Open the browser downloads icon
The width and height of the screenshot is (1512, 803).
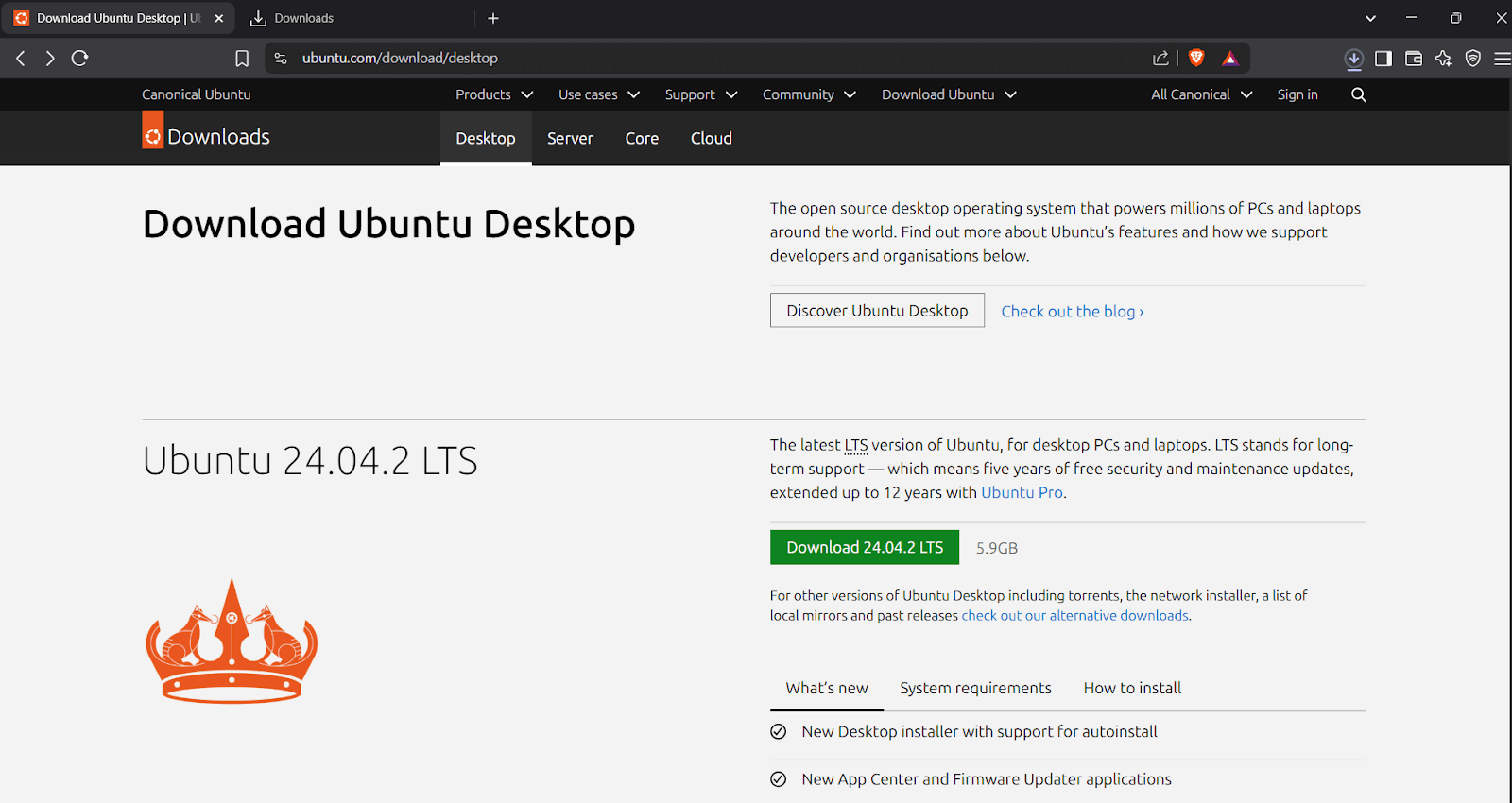tap(1354, 59)
